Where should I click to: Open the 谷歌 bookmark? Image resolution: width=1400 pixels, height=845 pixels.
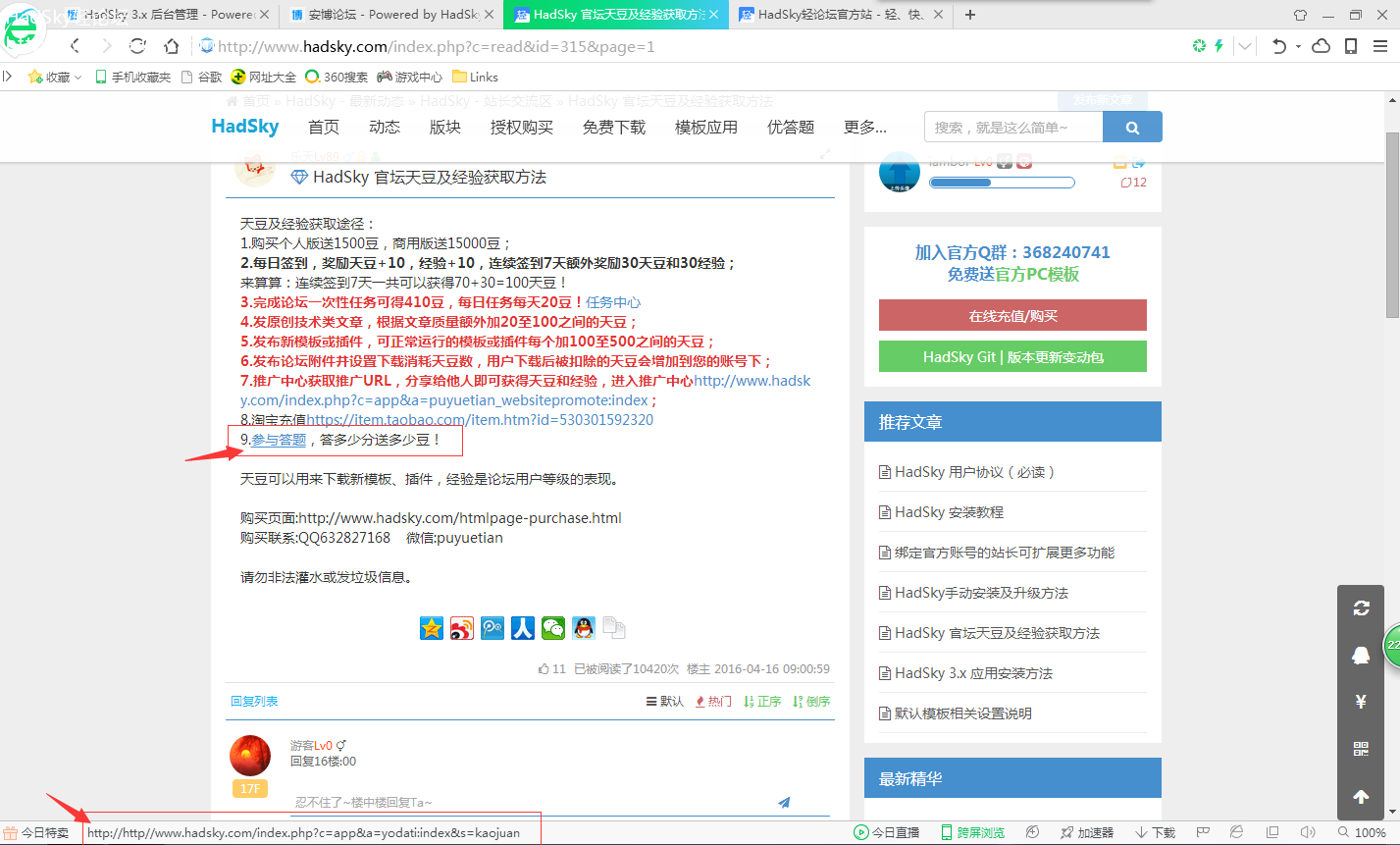202,77
